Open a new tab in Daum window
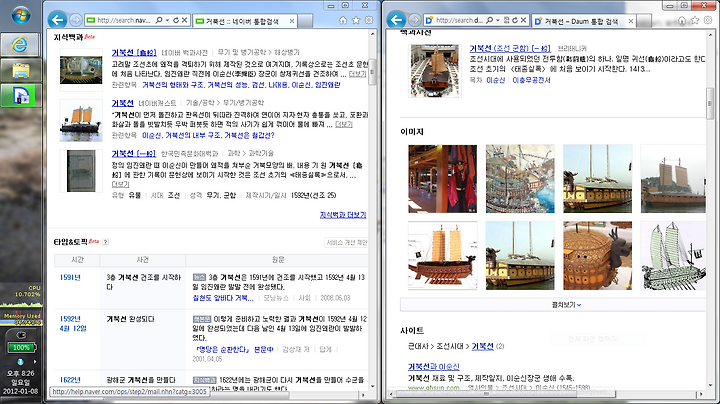Viewport: 720px width, 404px height. (x=644, y=21)
